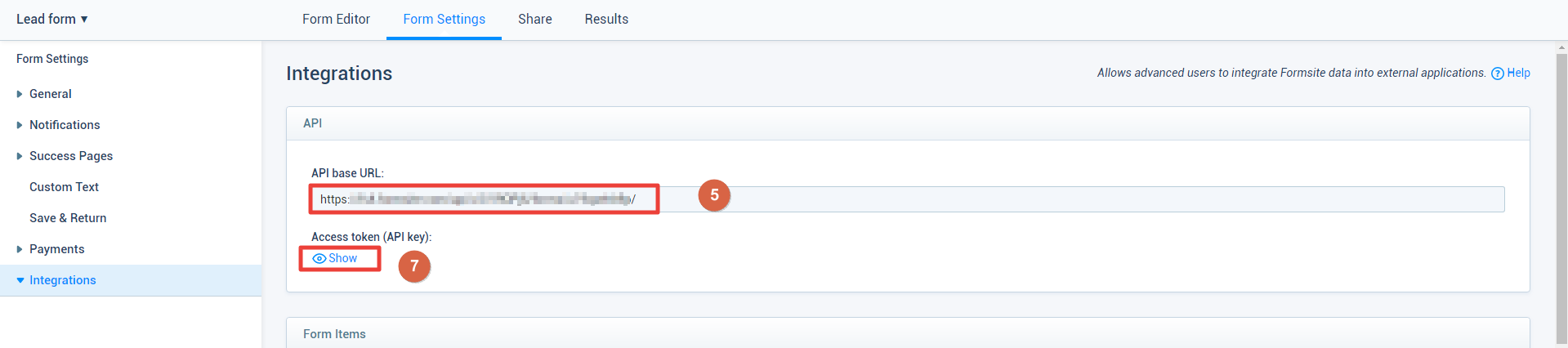Expand the General settings section

[20, 94]
